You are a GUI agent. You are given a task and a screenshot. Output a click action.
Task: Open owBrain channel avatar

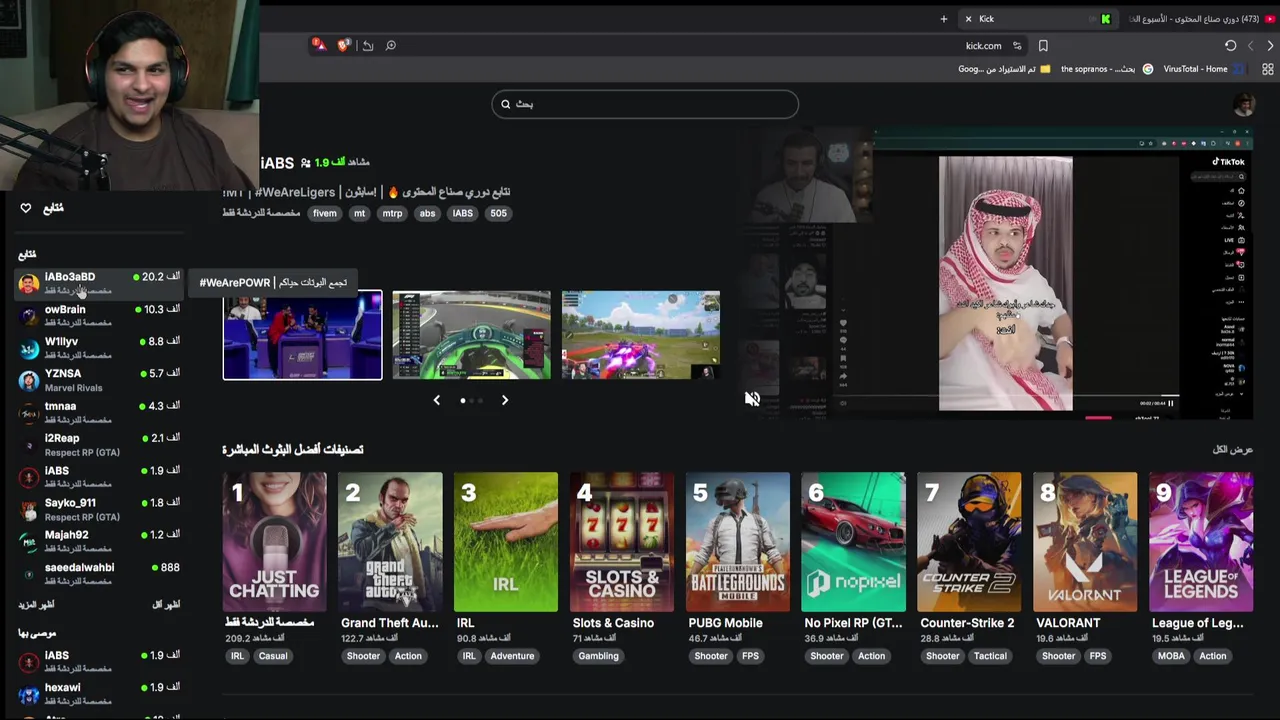28,316
